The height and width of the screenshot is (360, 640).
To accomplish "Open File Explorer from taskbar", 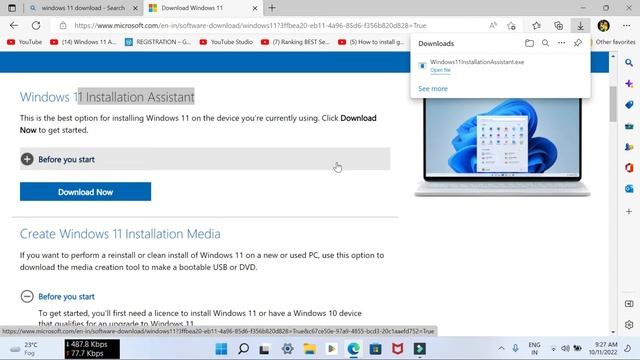I will [x=310, y=349].
